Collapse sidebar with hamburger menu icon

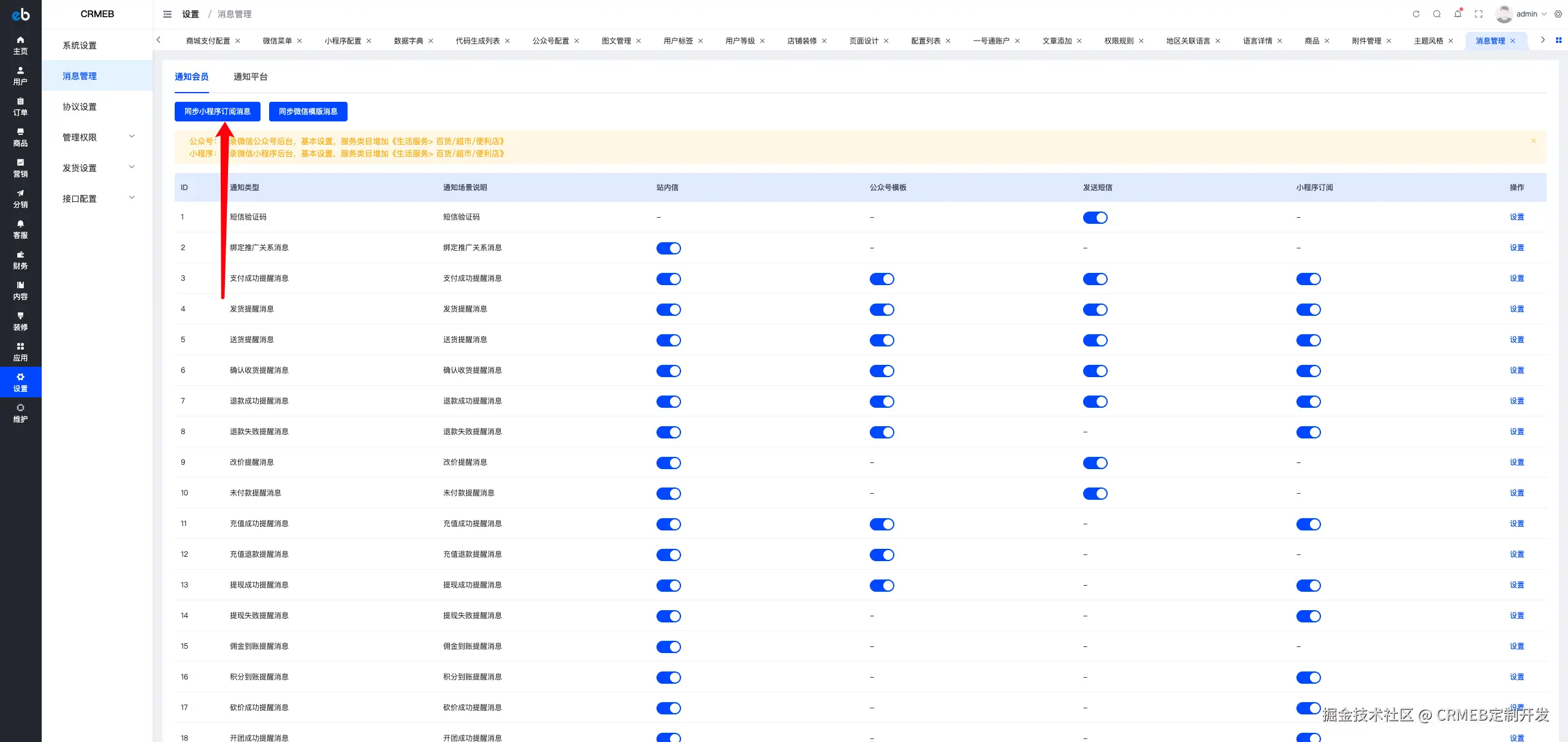(167, 14)
